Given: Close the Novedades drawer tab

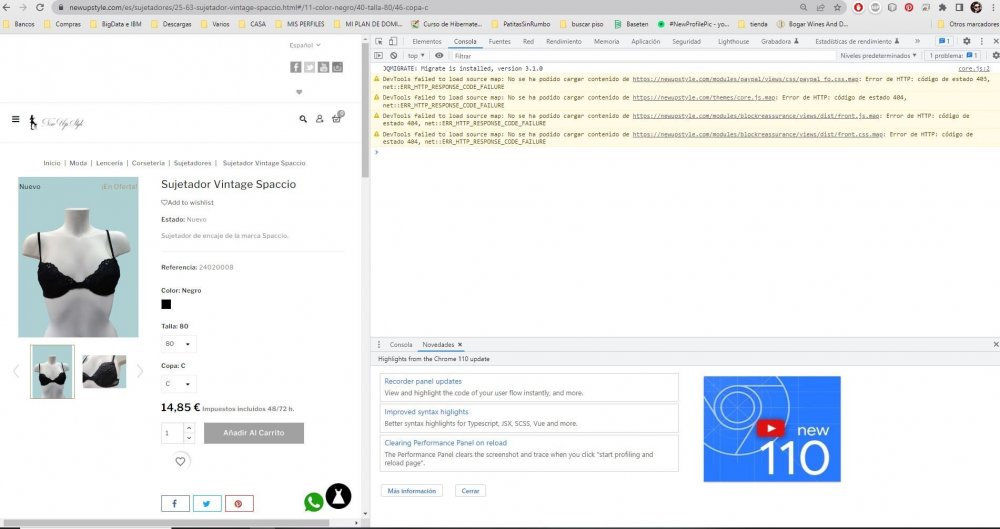Looking at the screenshot, I should [460, 345].
